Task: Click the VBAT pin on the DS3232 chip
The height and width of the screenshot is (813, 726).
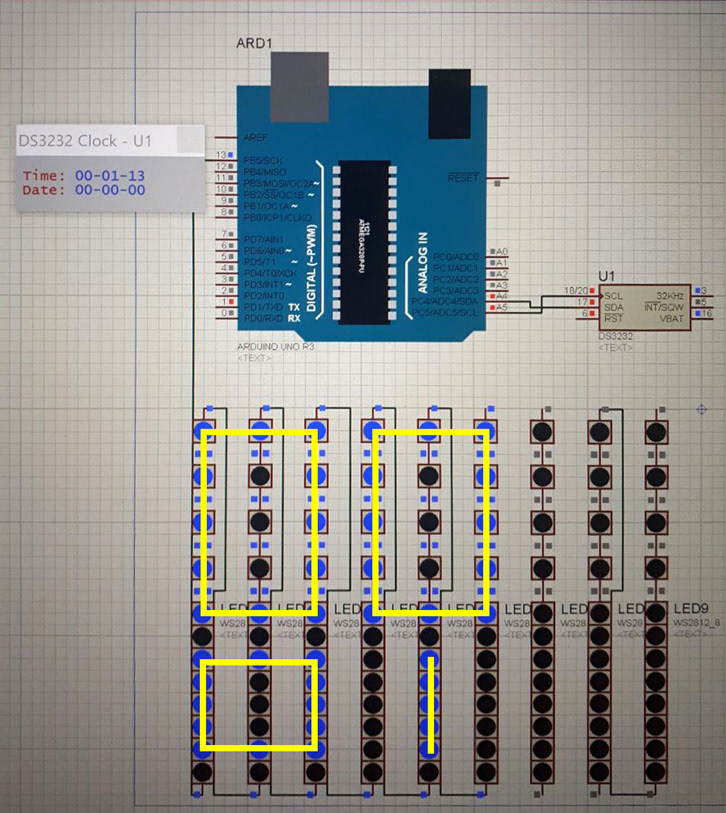Action: click(x=672, y=318)
